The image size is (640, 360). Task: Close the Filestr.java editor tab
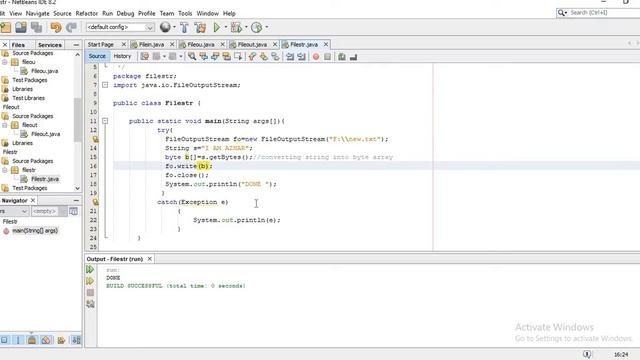(326, 44)
